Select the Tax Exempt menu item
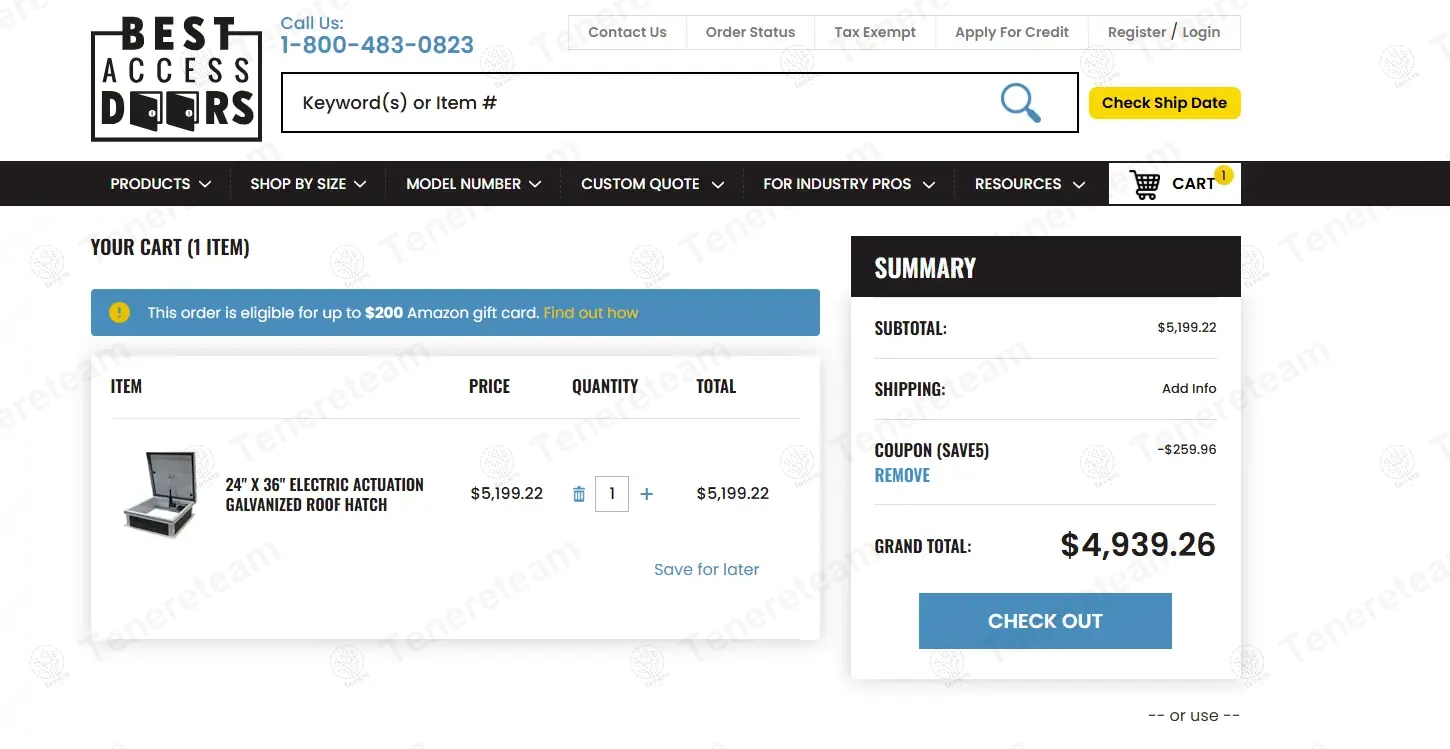The image size is (1450, 749). tap(875, 32)
